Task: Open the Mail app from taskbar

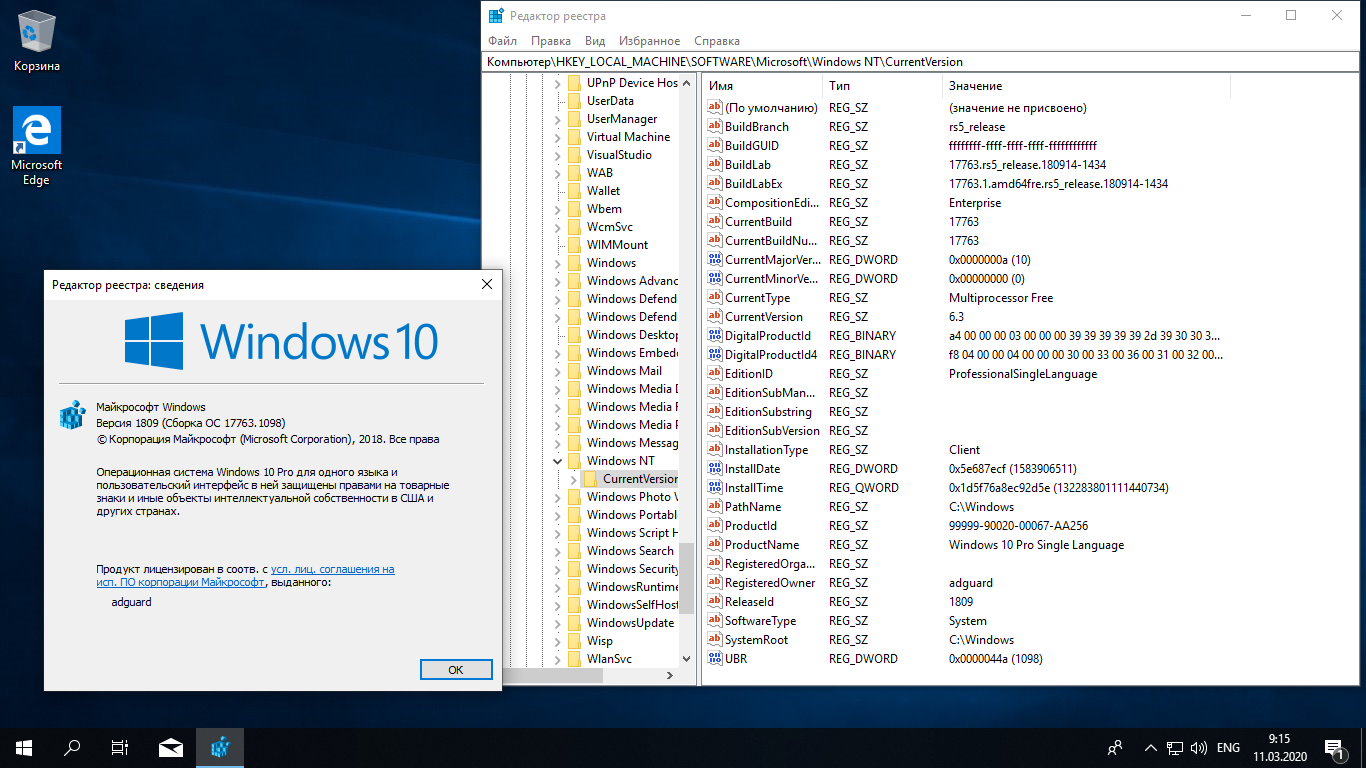Action: [x=171, y=747]
